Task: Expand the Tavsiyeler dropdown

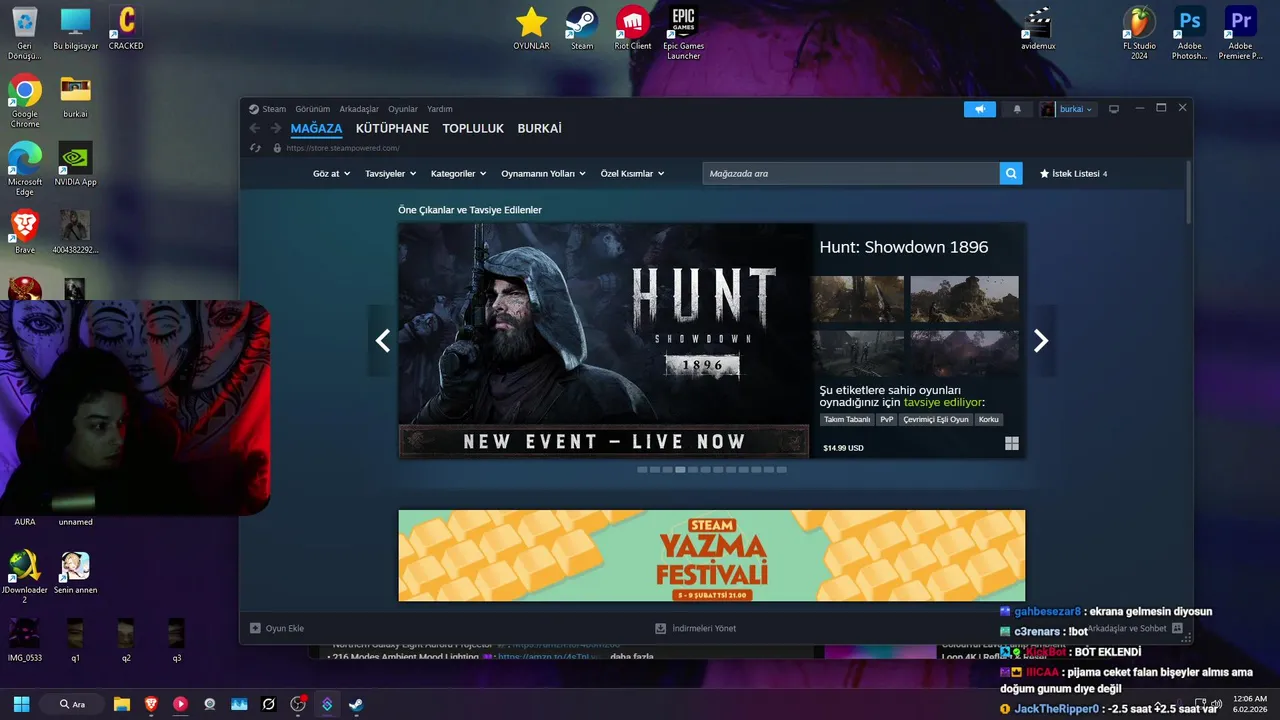Action: pyautogui.click(x=391, y=173)
